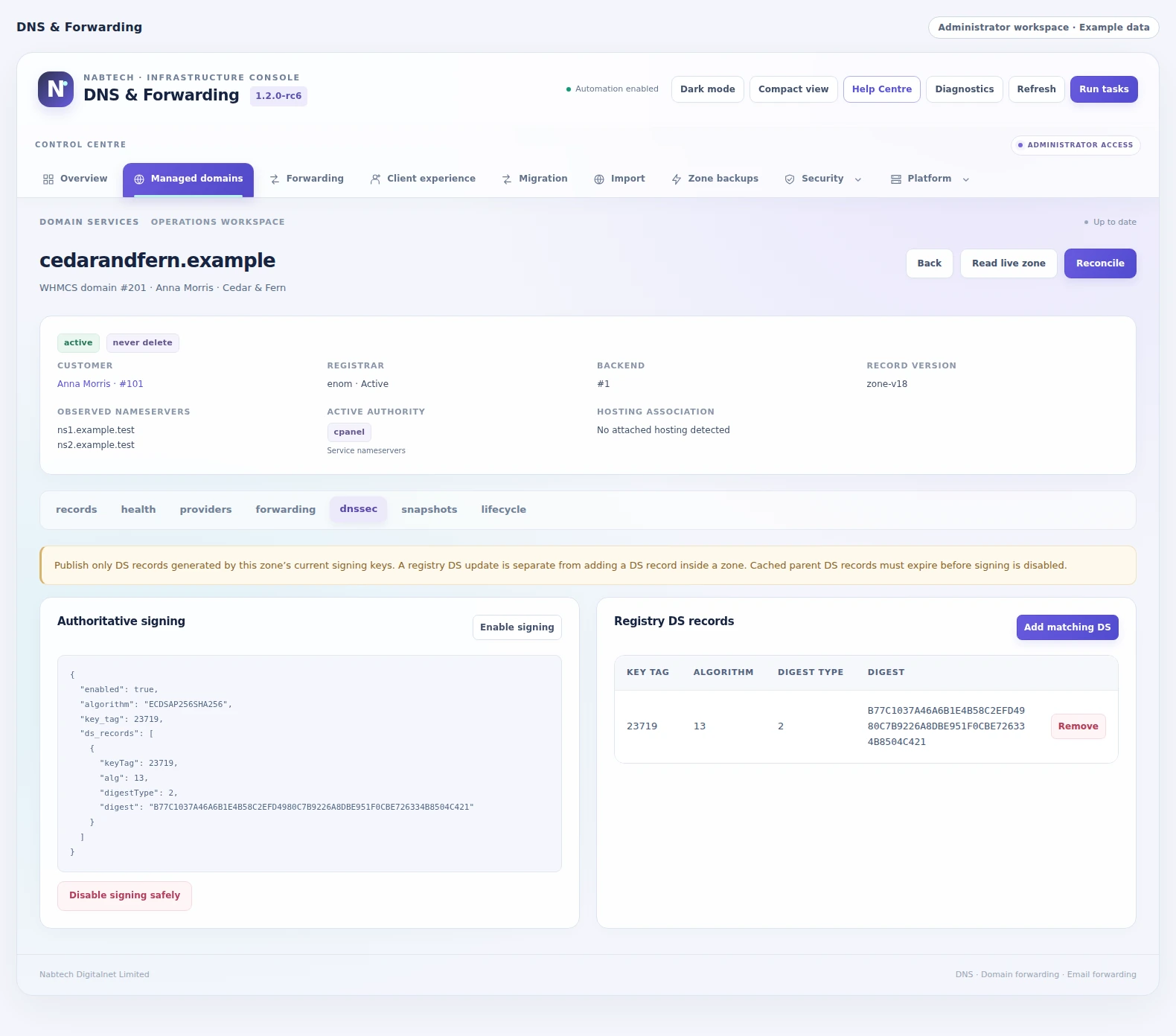
Task: Click Read live zone
Action: coord(1009,263)
